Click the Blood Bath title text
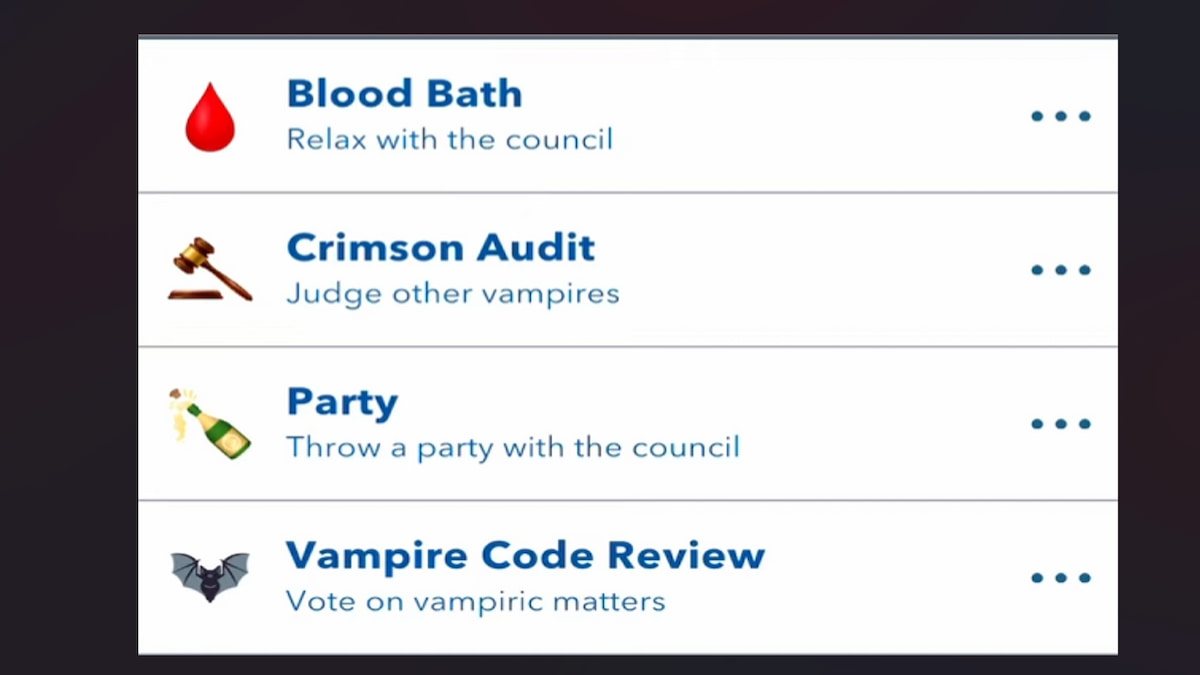 tap(404, 93)
